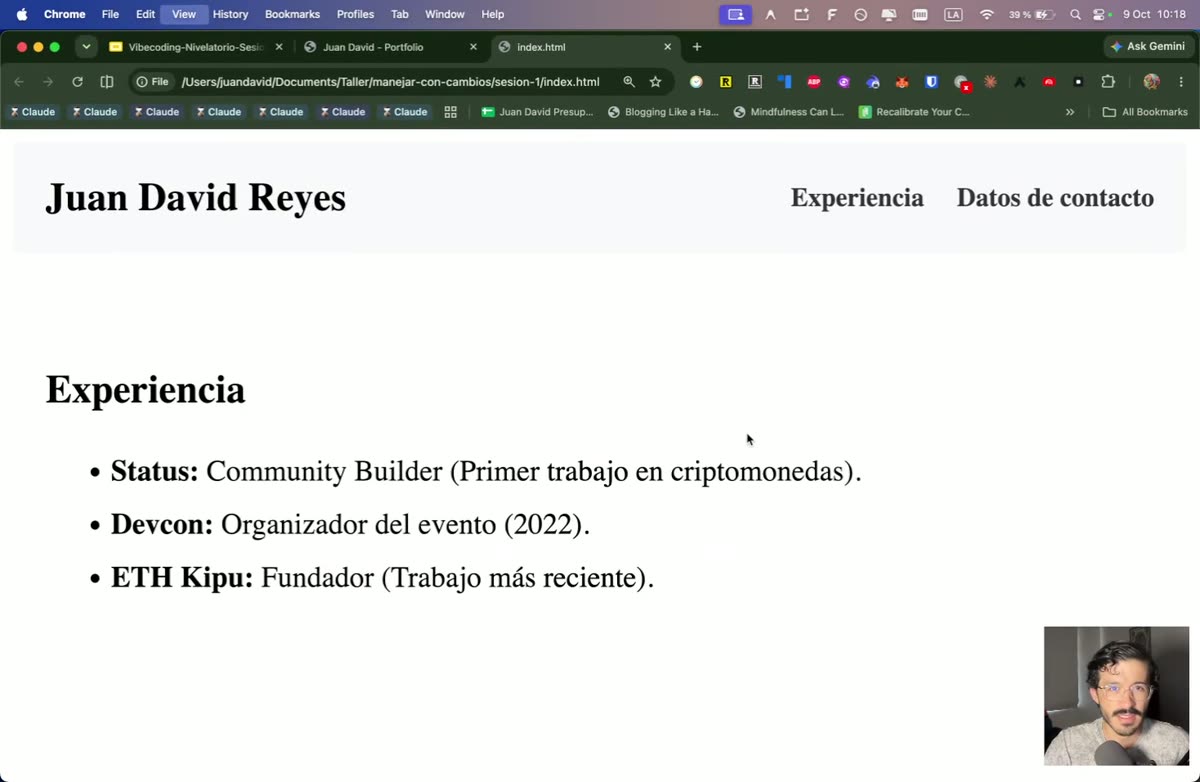Open the Edit menu
Screen dimensions: 1200x782
tap(145, 14)
